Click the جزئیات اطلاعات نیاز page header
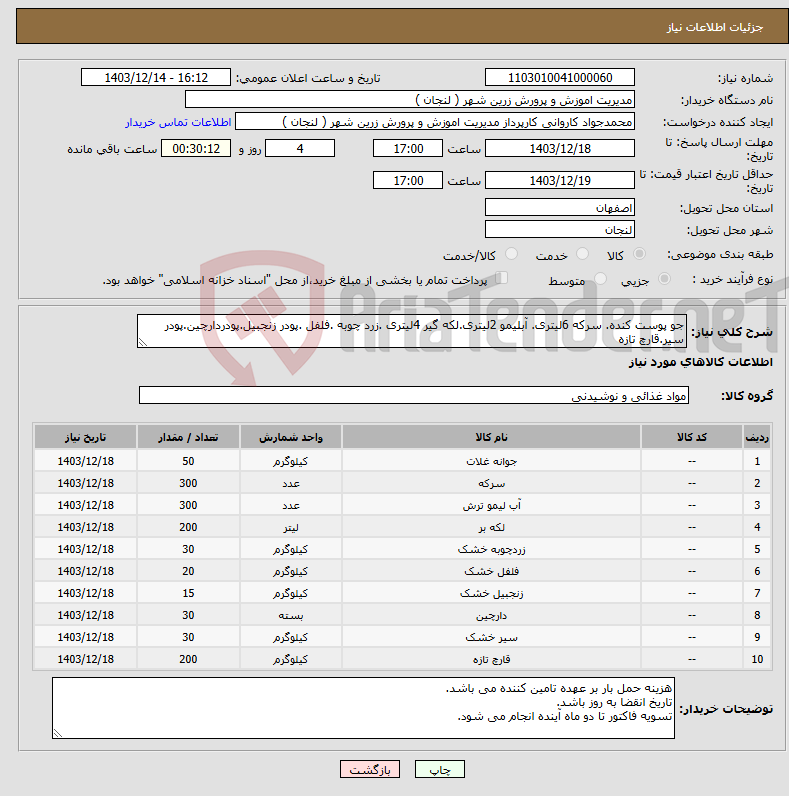The image size is (789, 796). point(714,27)
